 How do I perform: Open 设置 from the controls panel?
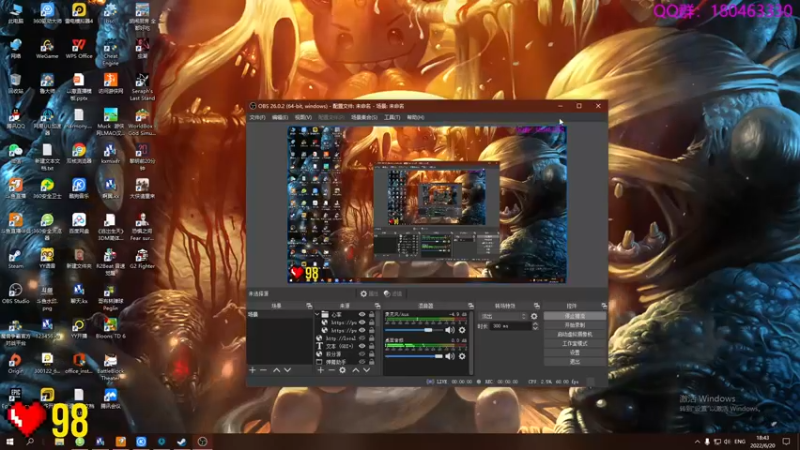coord(574,353)
